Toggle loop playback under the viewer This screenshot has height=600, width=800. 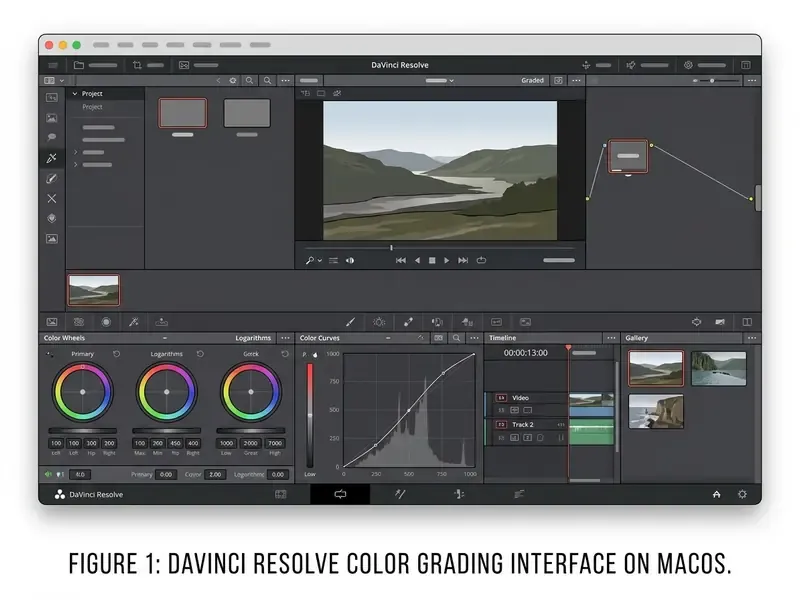481,260
